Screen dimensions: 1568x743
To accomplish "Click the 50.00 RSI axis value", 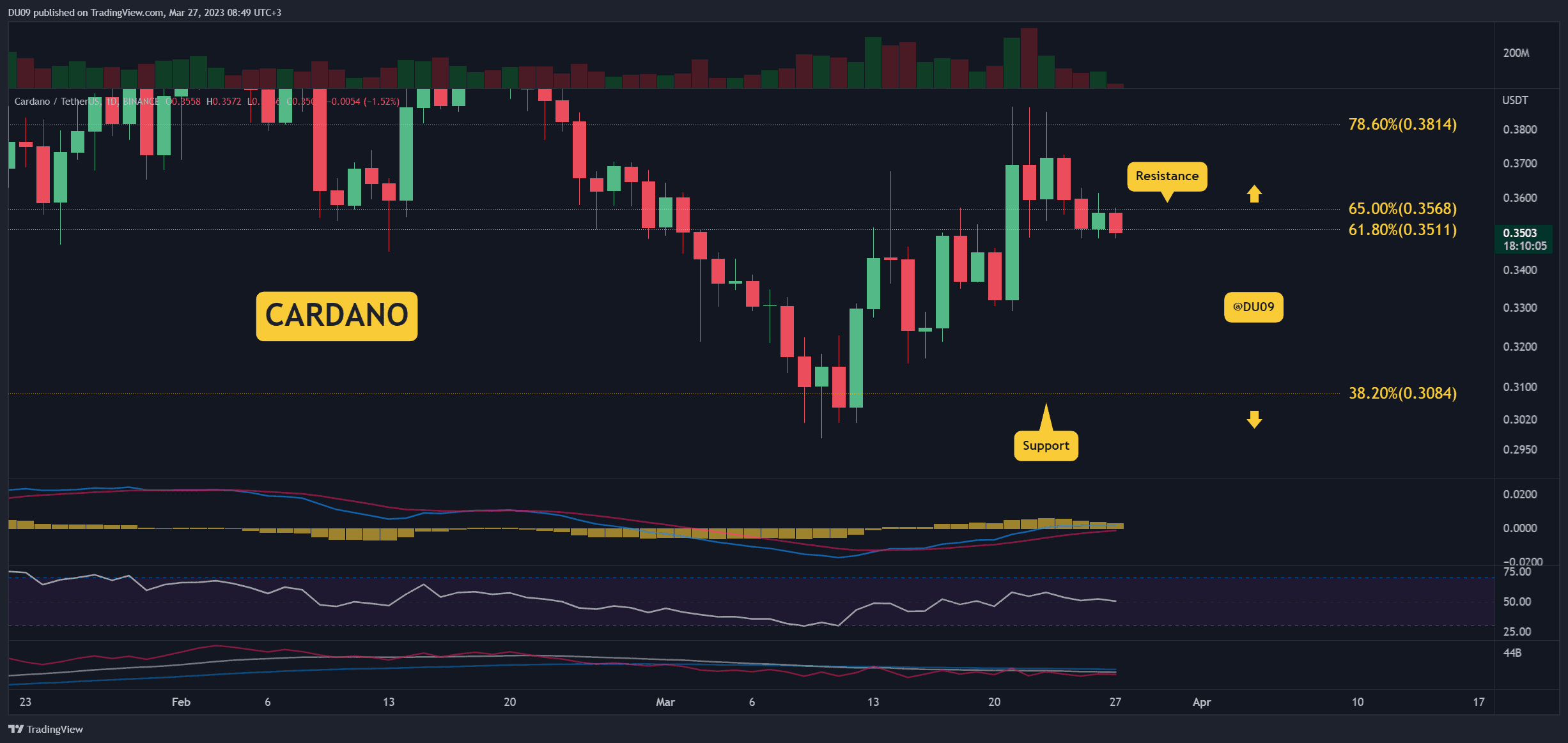I will tap(1518, 602).
